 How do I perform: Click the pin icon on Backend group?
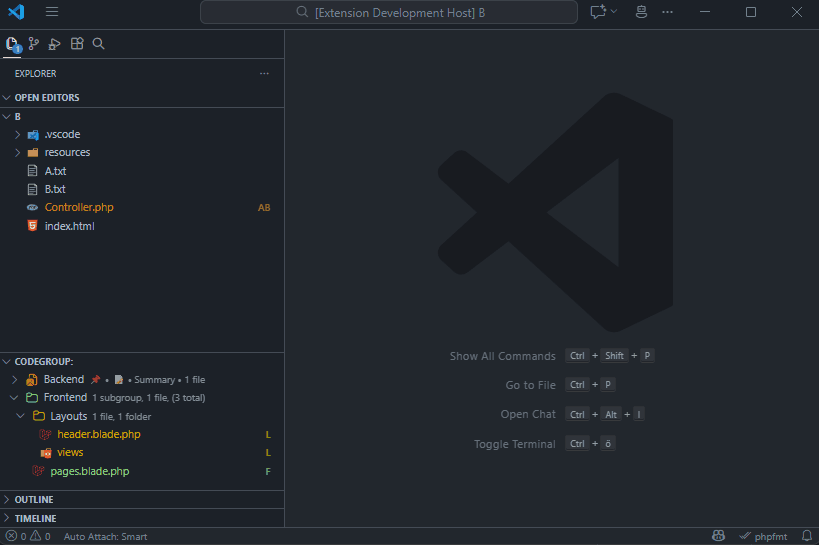(x=95, y=379)
